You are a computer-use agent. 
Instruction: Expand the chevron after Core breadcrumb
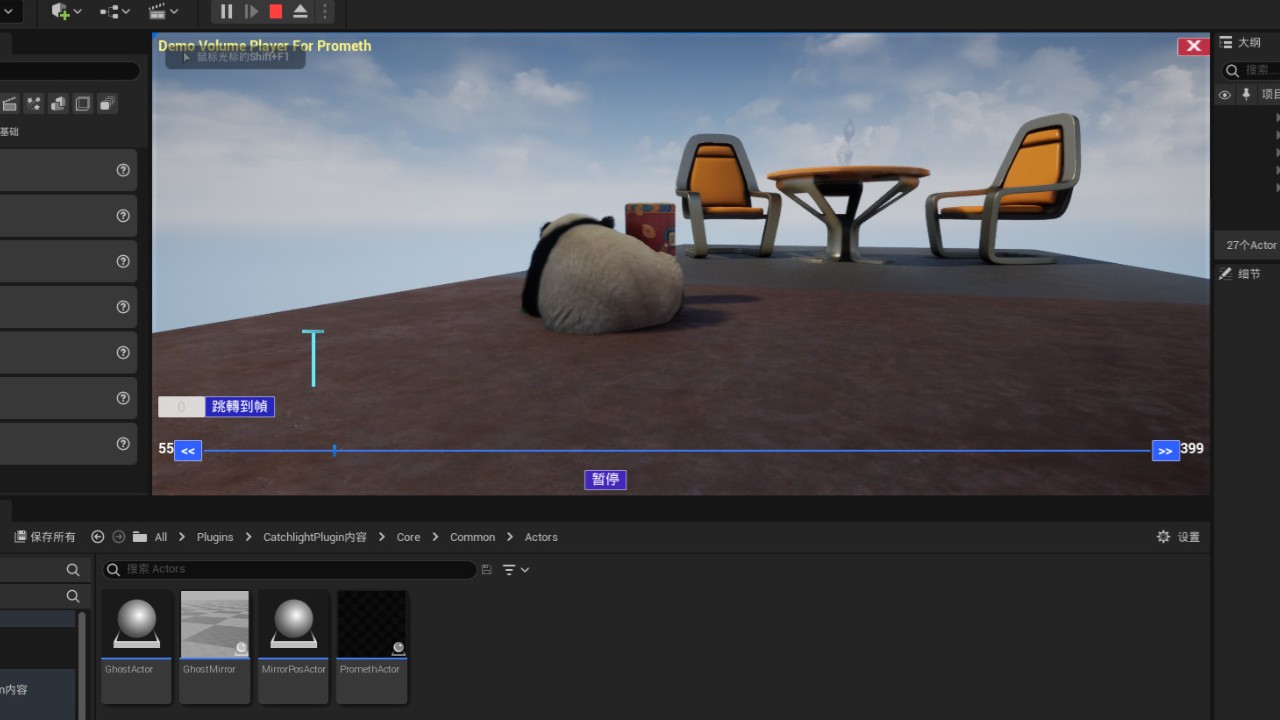click(435, 537)
